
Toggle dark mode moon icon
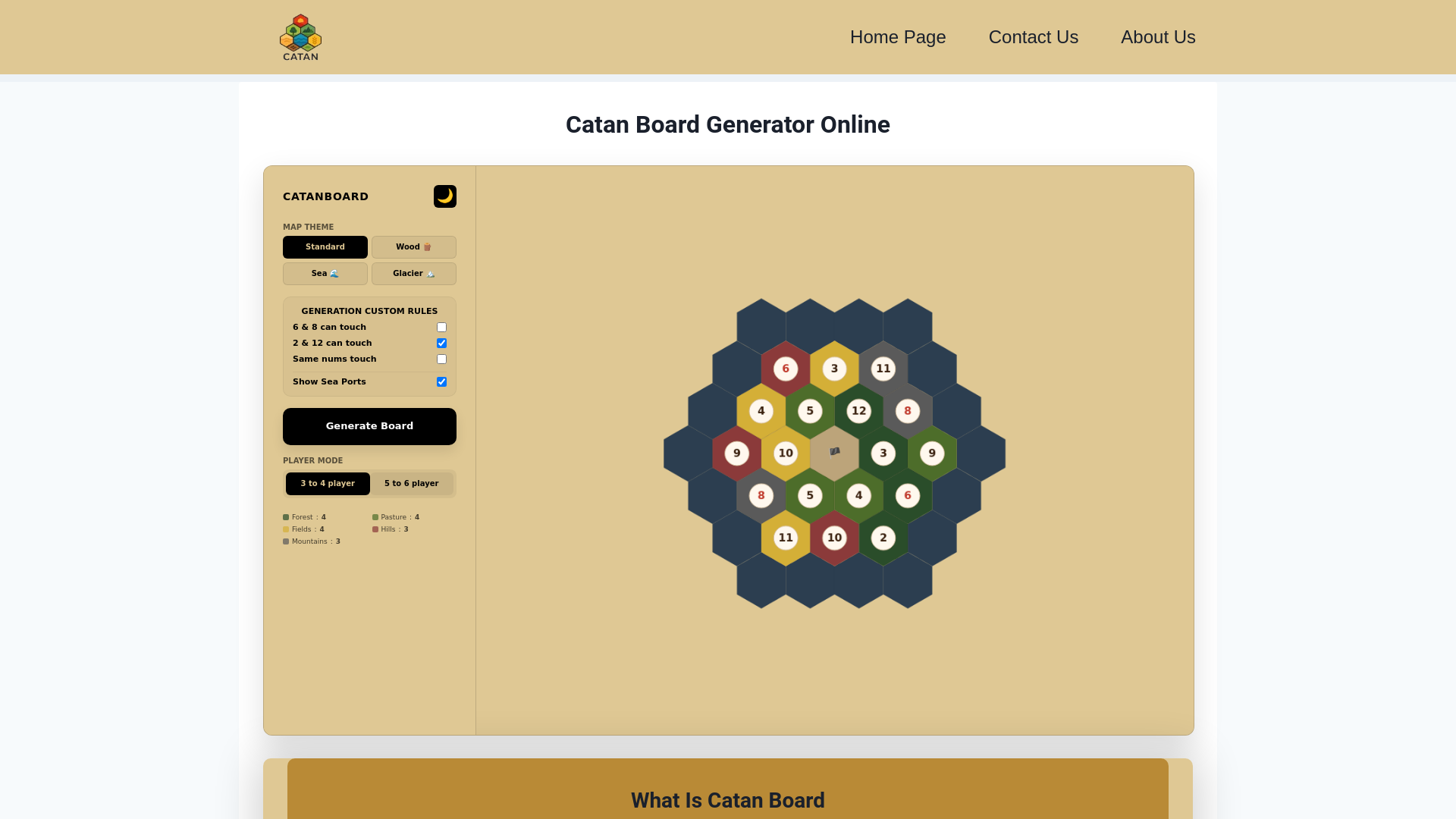(x=445, y=196)
